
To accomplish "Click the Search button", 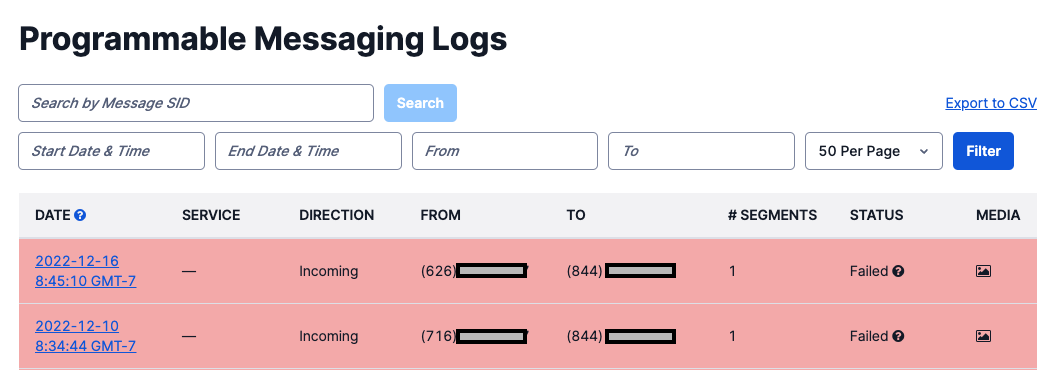I will click(420, 103).
